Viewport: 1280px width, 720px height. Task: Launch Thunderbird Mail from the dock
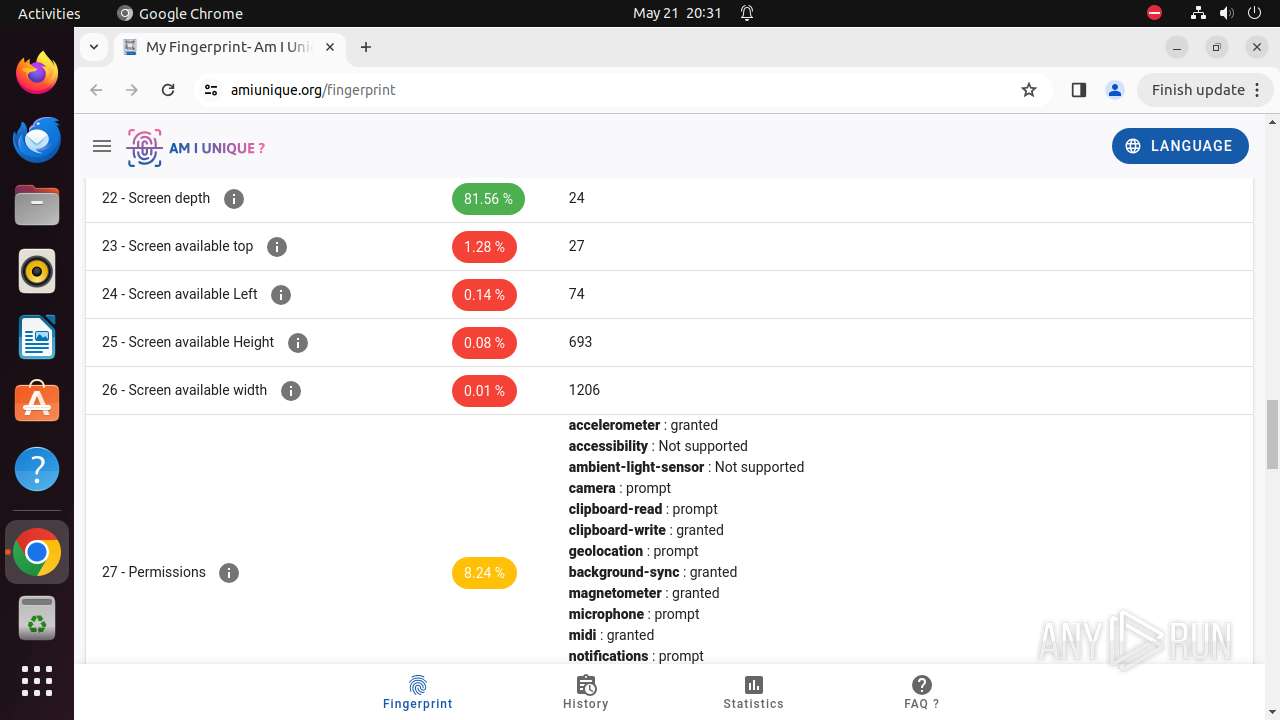37,139
